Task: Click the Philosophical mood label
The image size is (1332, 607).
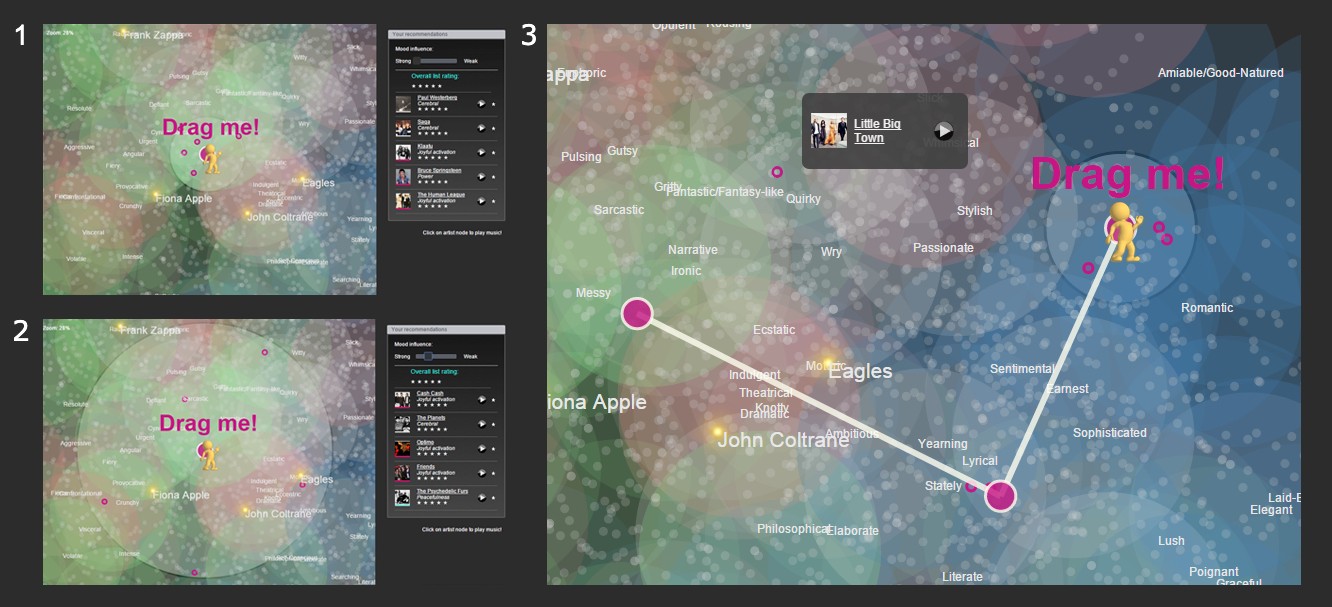Action: click(x=793, y=529)
